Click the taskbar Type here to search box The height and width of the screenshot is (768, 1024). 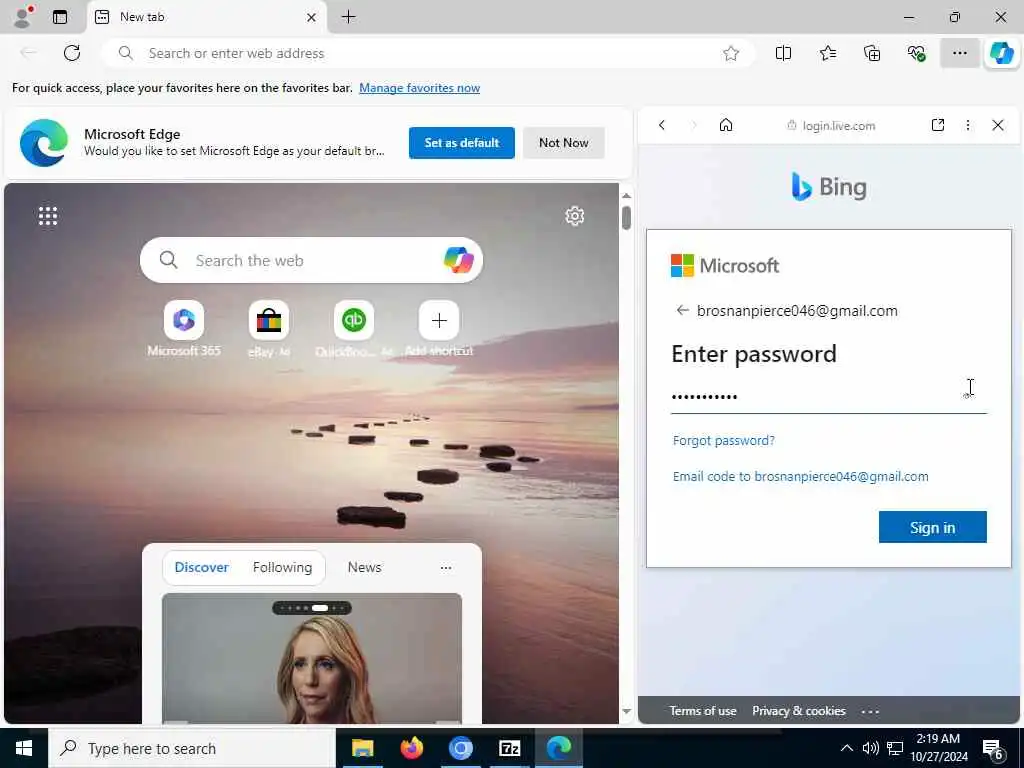click(x=191, y=749)
